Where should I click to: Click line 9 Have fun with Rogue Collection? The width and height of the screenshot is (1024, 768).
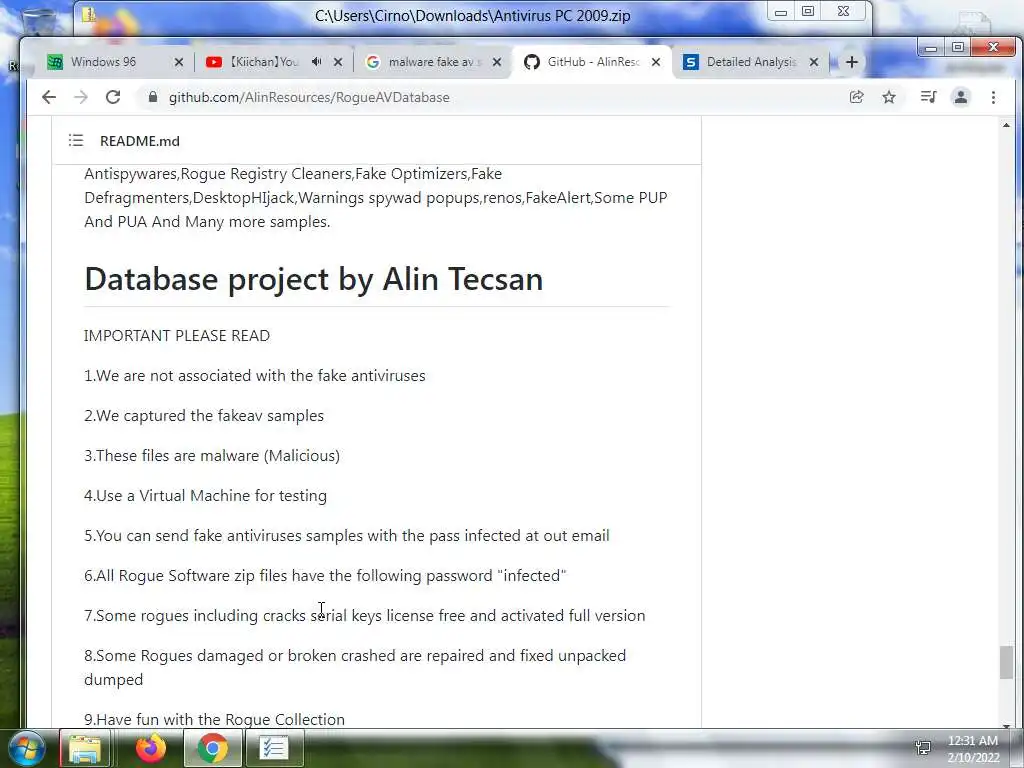(214, 719)
